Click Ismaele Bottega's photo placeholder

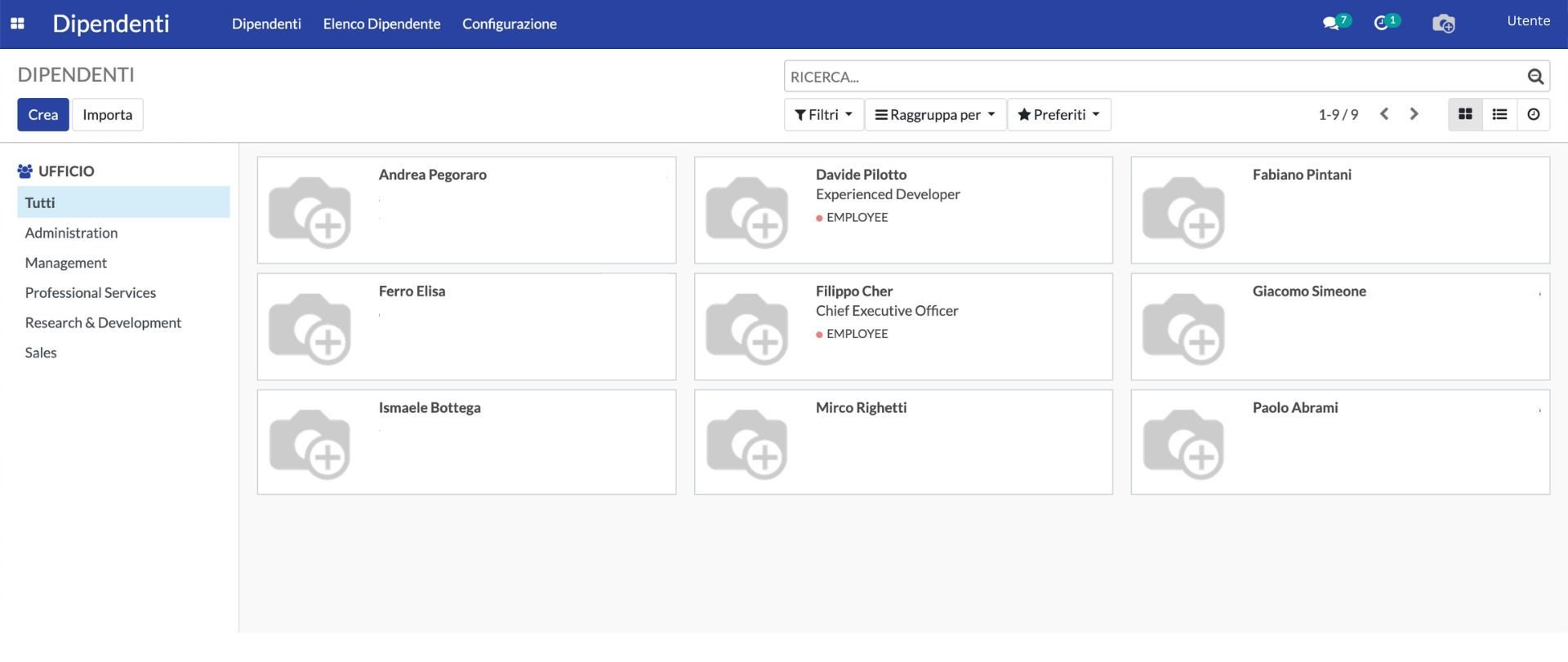coord(310,445)
